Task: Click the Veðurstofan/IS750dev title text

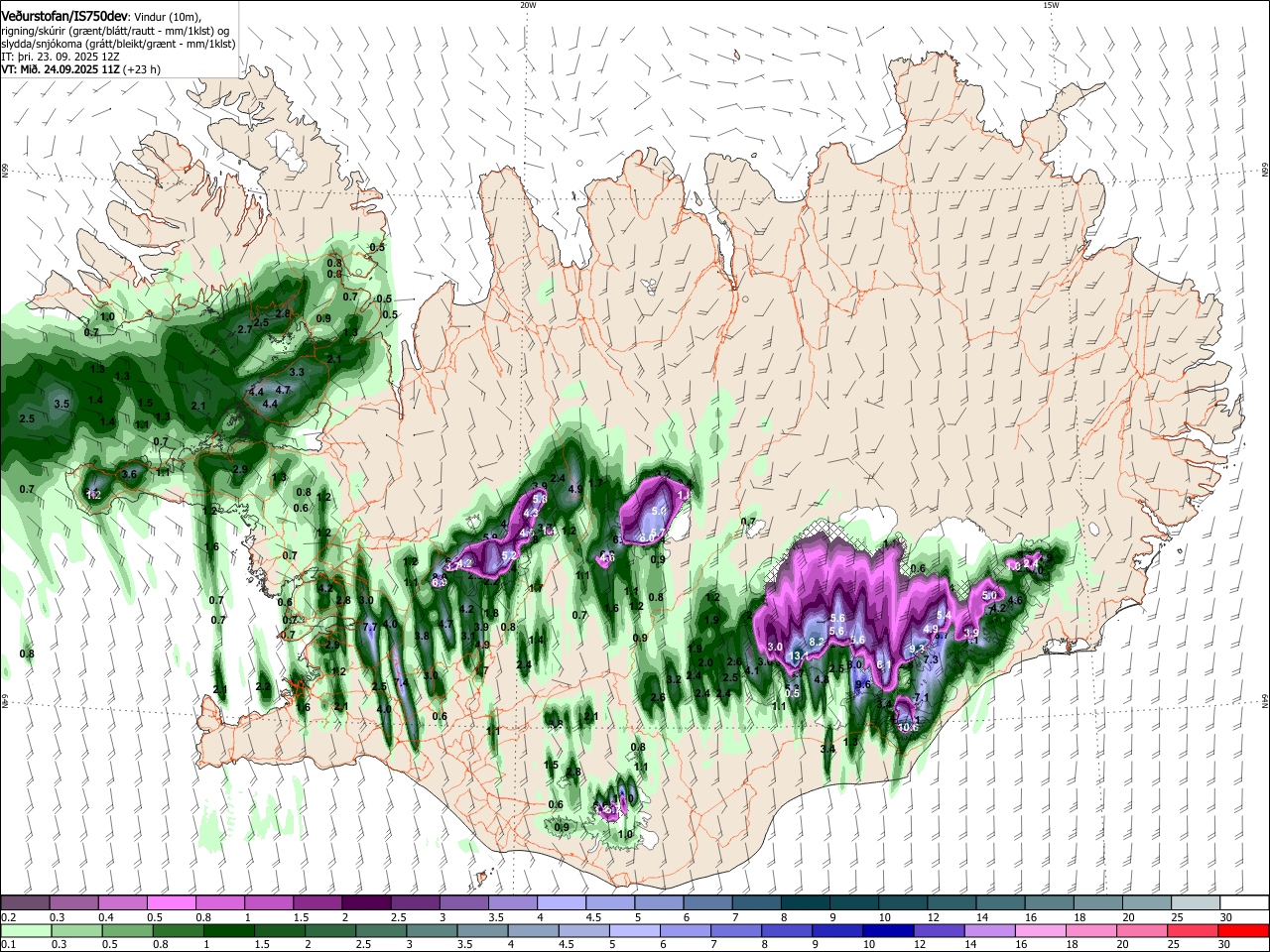Action: click(64, 16)
